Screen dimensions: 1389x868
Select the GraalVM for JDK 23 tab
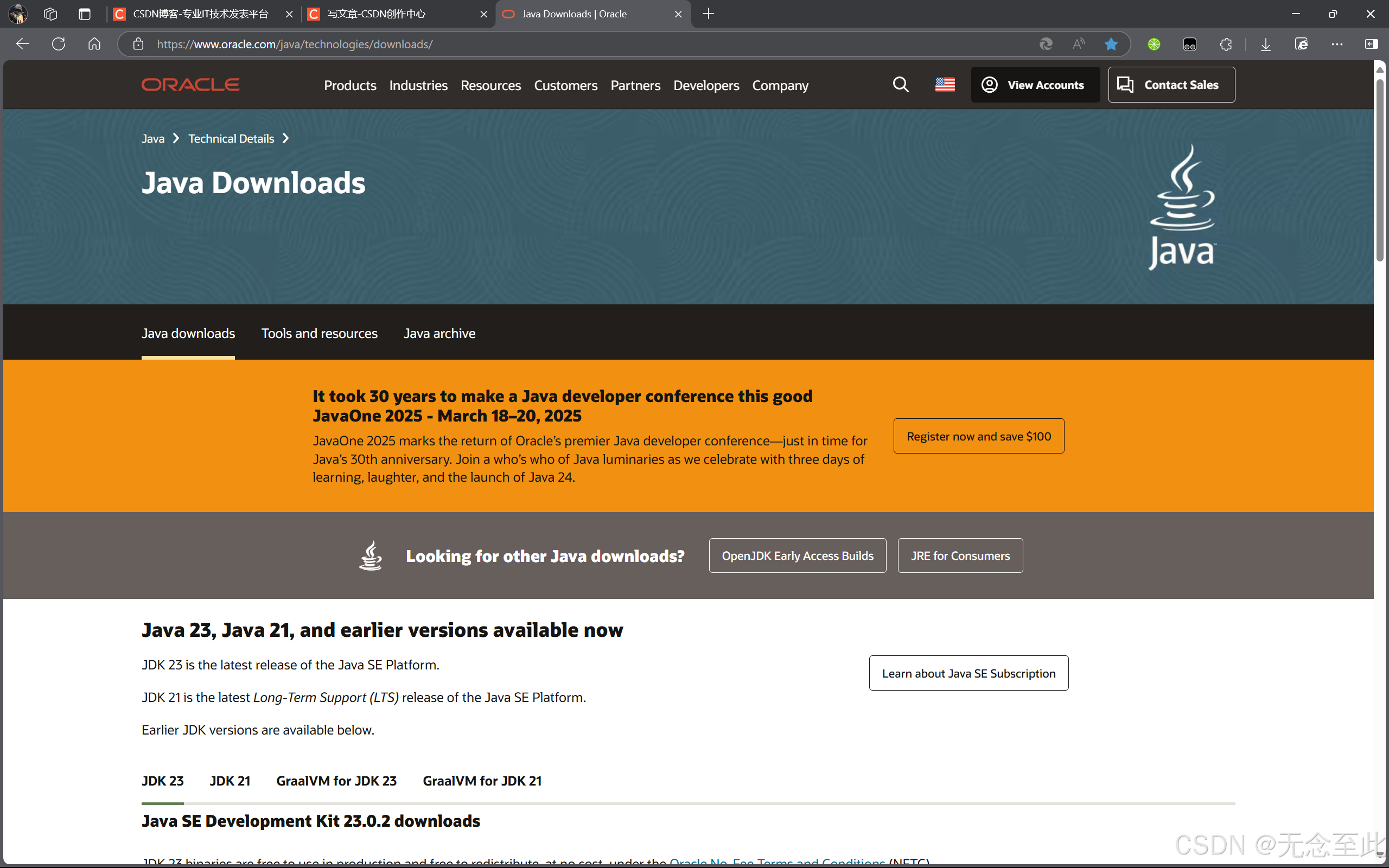pyautogui.click(x=336, y=781)
